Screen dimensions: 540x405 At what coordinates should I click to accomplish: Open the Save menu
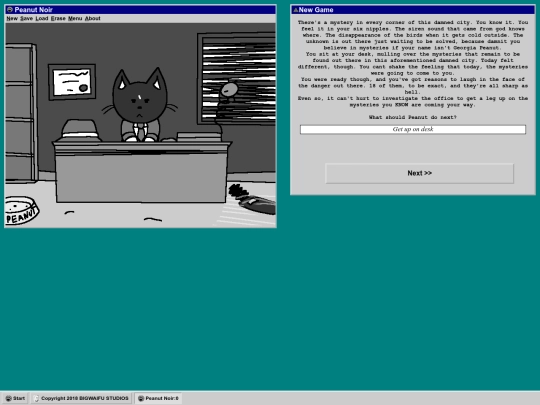[x=27, y=19]
